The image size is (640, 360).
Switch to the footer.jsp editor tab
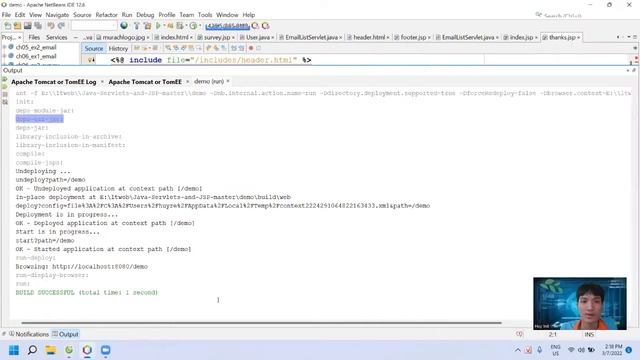pyautogui.click(x=413, y=37)
